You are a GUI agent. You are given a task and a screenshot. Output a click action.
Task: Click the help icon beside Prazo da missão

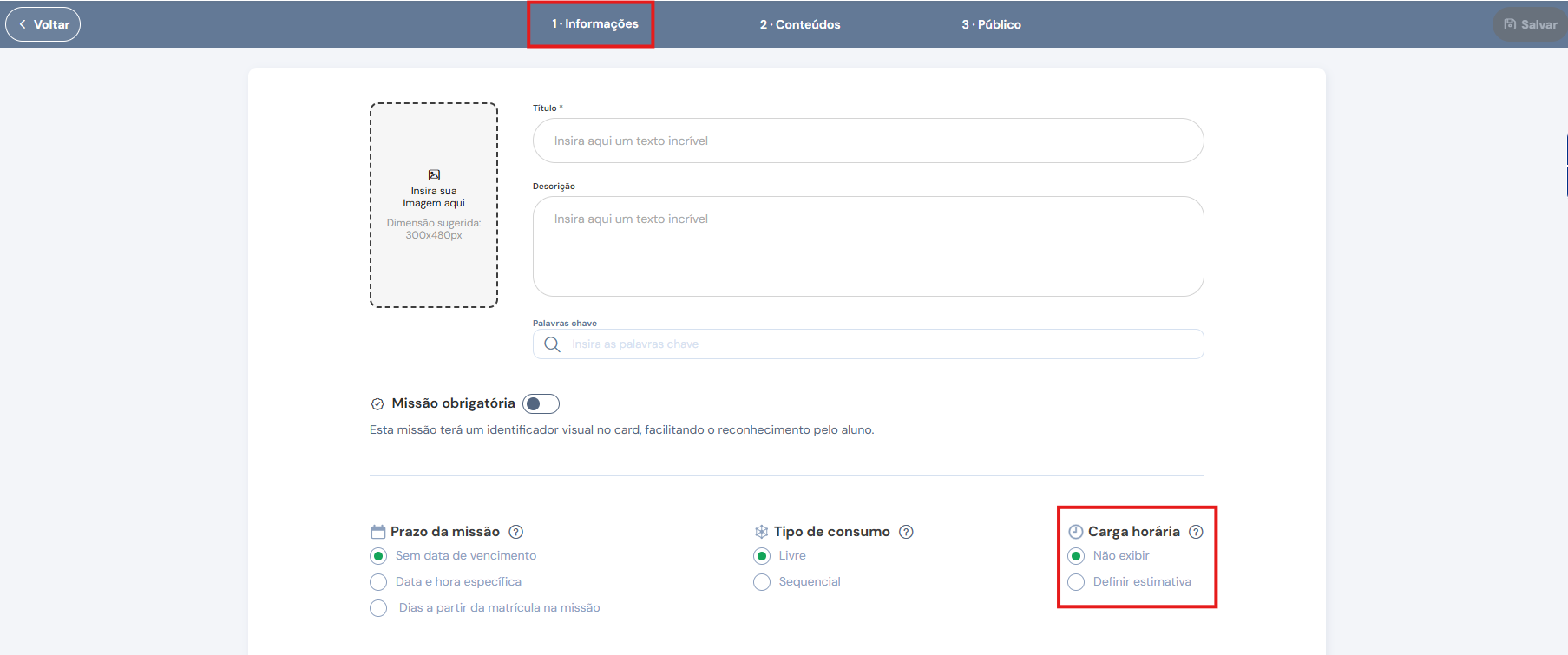515,532
